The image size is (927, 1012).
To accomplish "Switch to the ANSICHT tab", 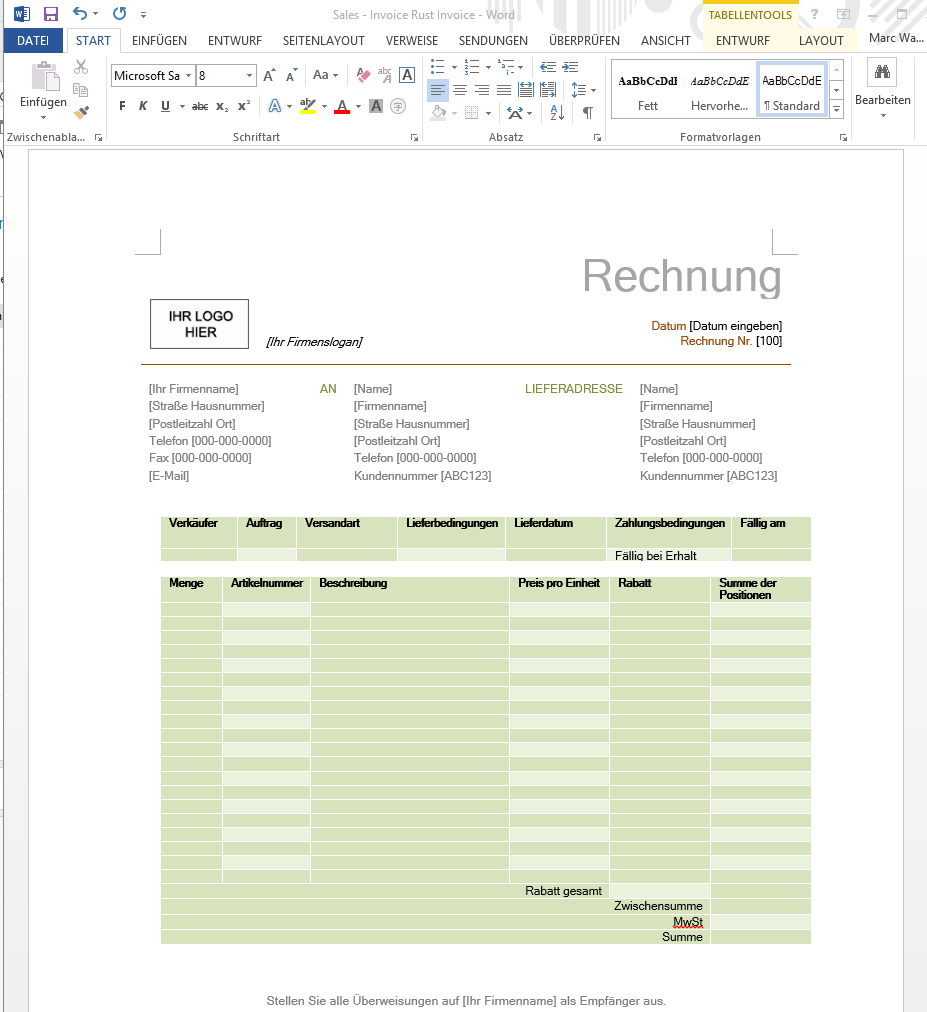I will tap(666, 41).
